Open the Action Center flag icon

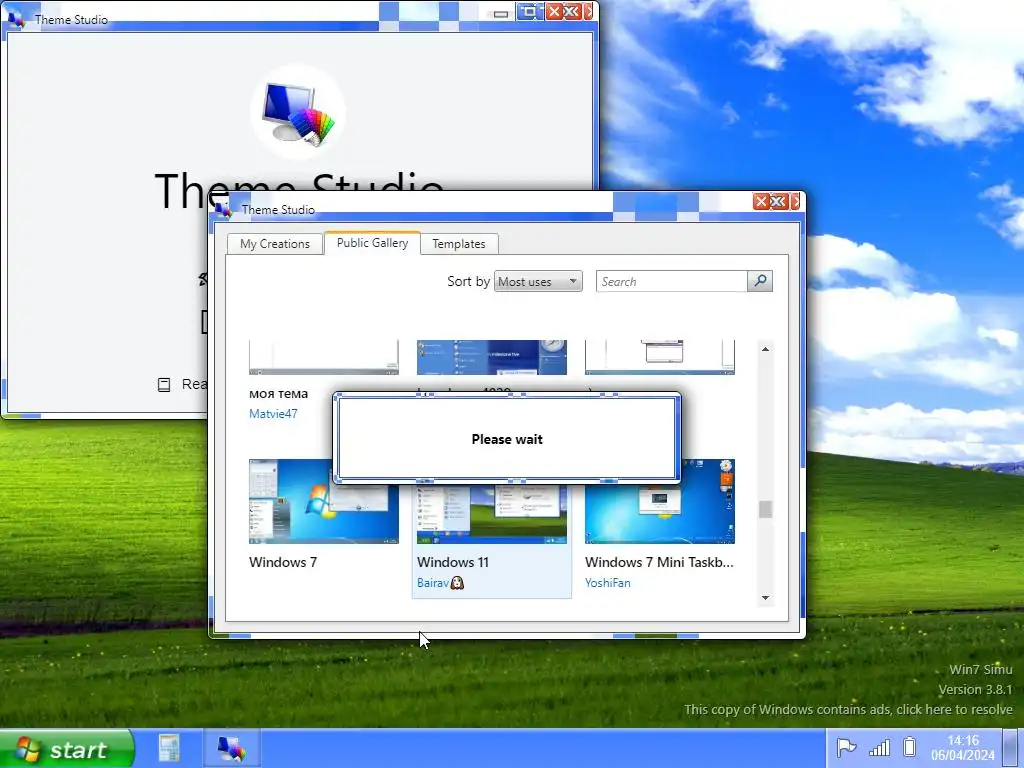click(x=846, y=747)
